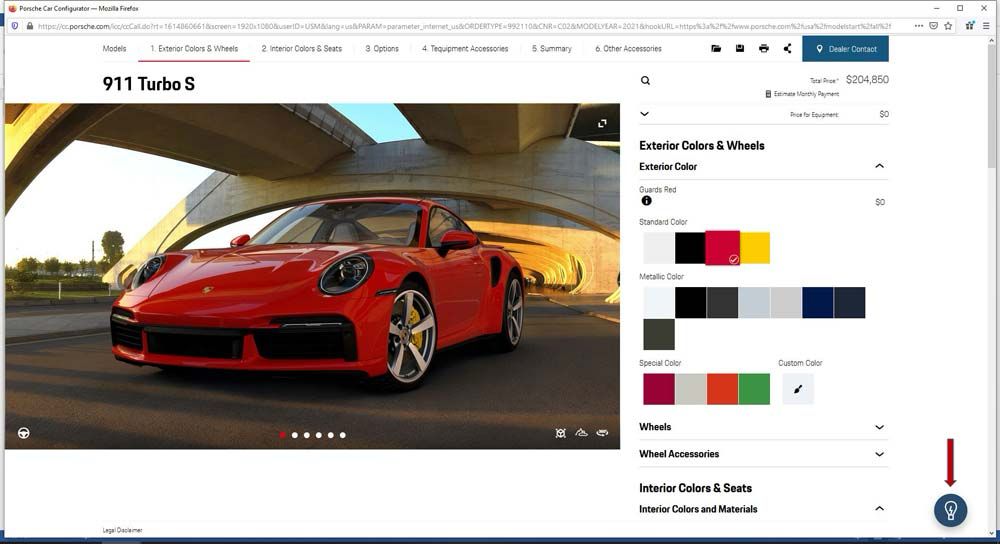Save page to Pocket icon
This screenshot has height=544, width=1000.
[x=933, y=26]
